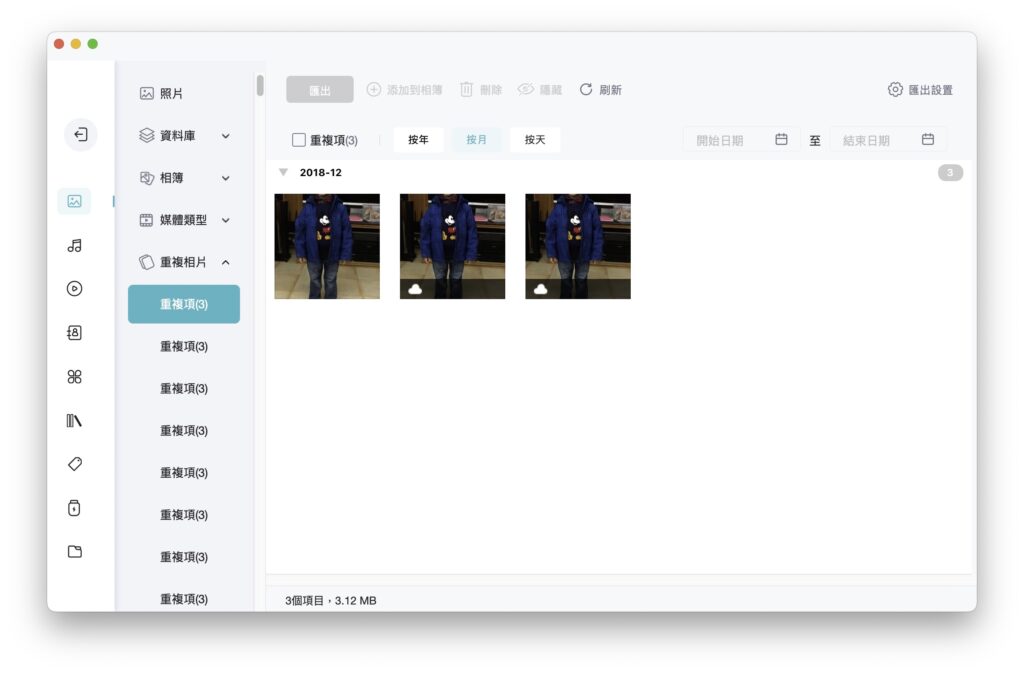Screen dimensions: 1024x674
Task: Click the 相簿 album icon
Action: [147, 178]
